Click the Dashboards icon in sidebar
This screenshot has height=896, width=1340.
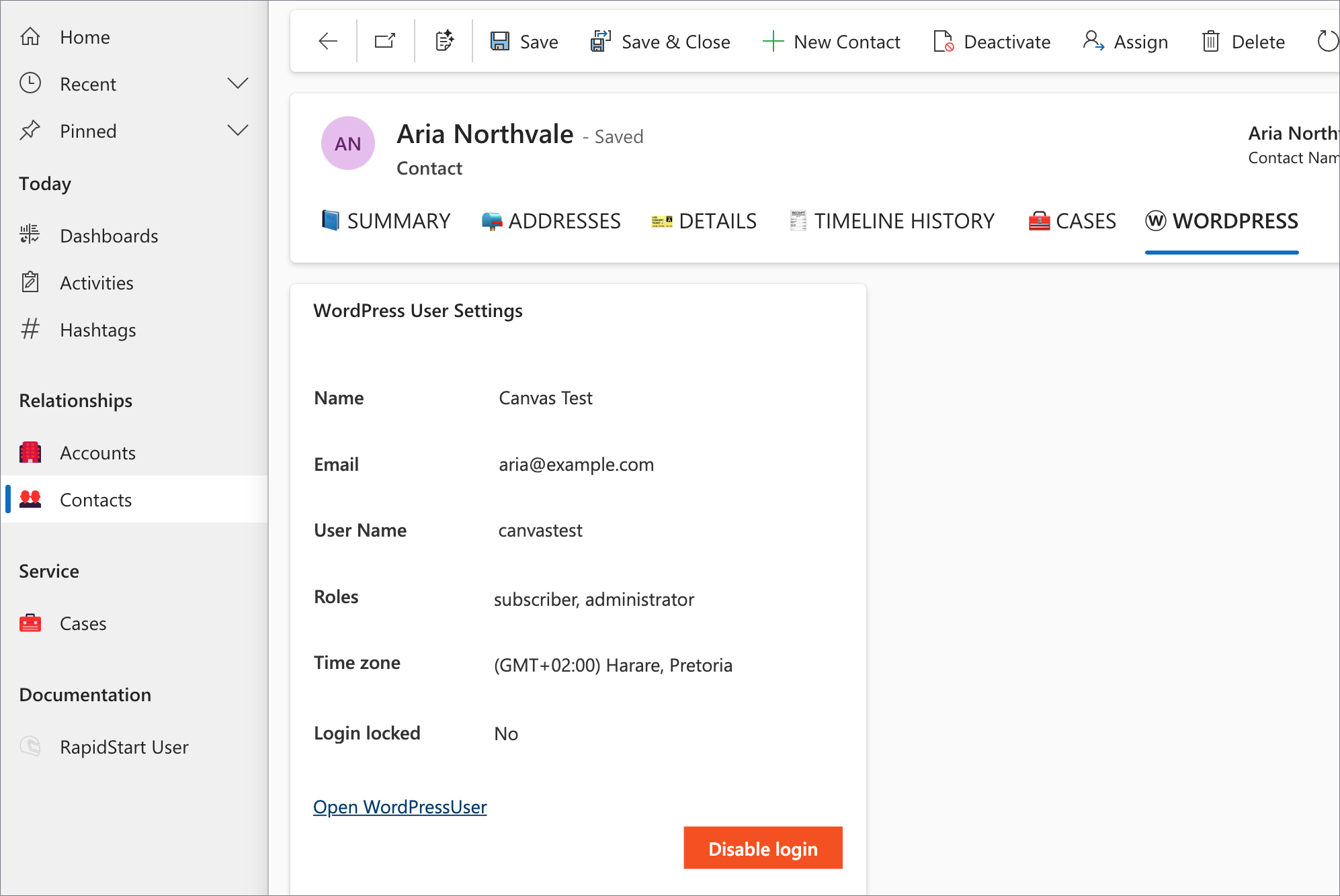pyautogui.click(x=30, y=235)
